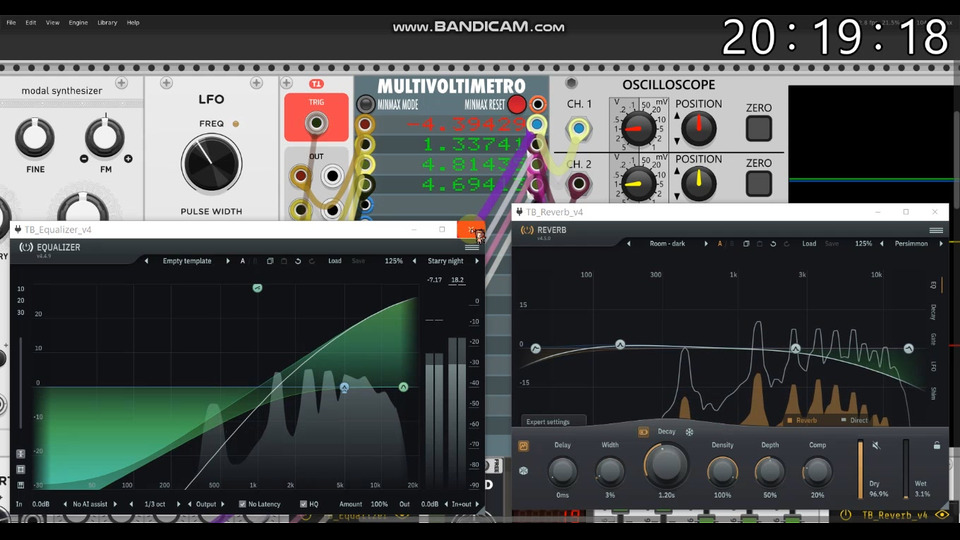This screenshot has height=540, width=960.
Task: Select next skin after Starry night
Action: (477, 261)
